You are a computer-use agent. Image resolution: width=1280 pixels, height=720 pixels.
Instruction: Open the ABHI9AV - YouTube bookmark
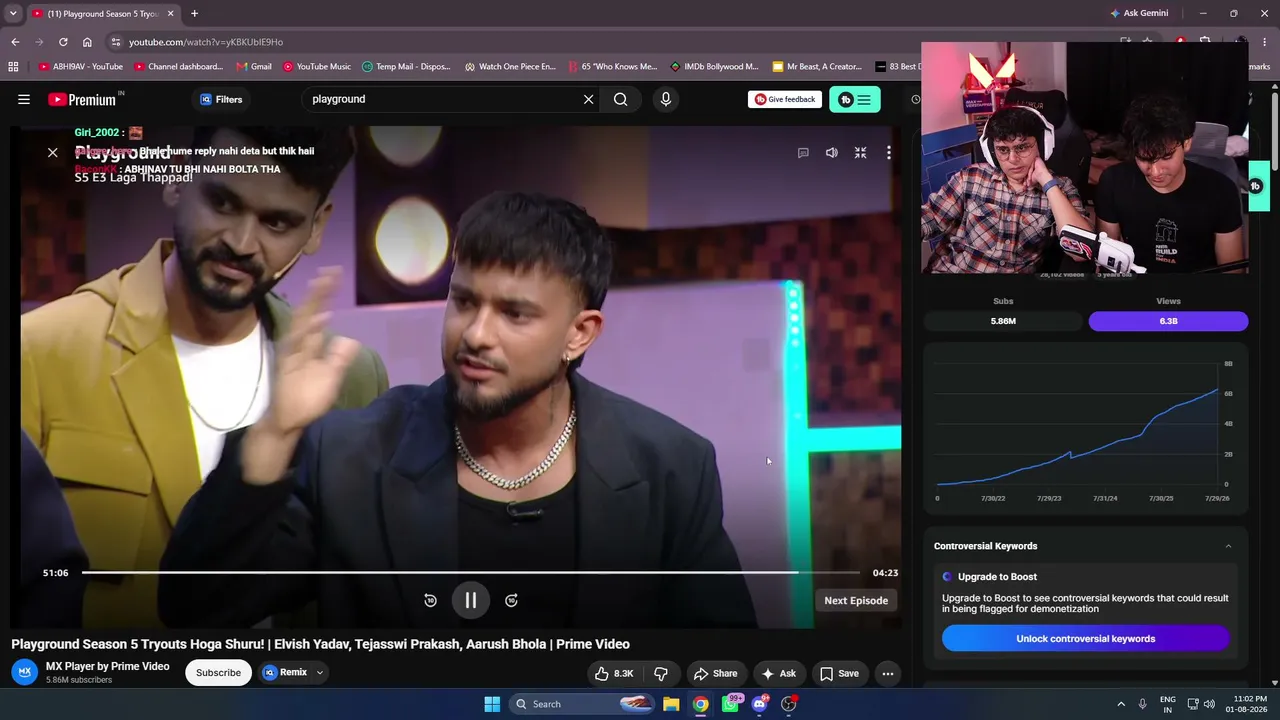[x=81, y=67]
